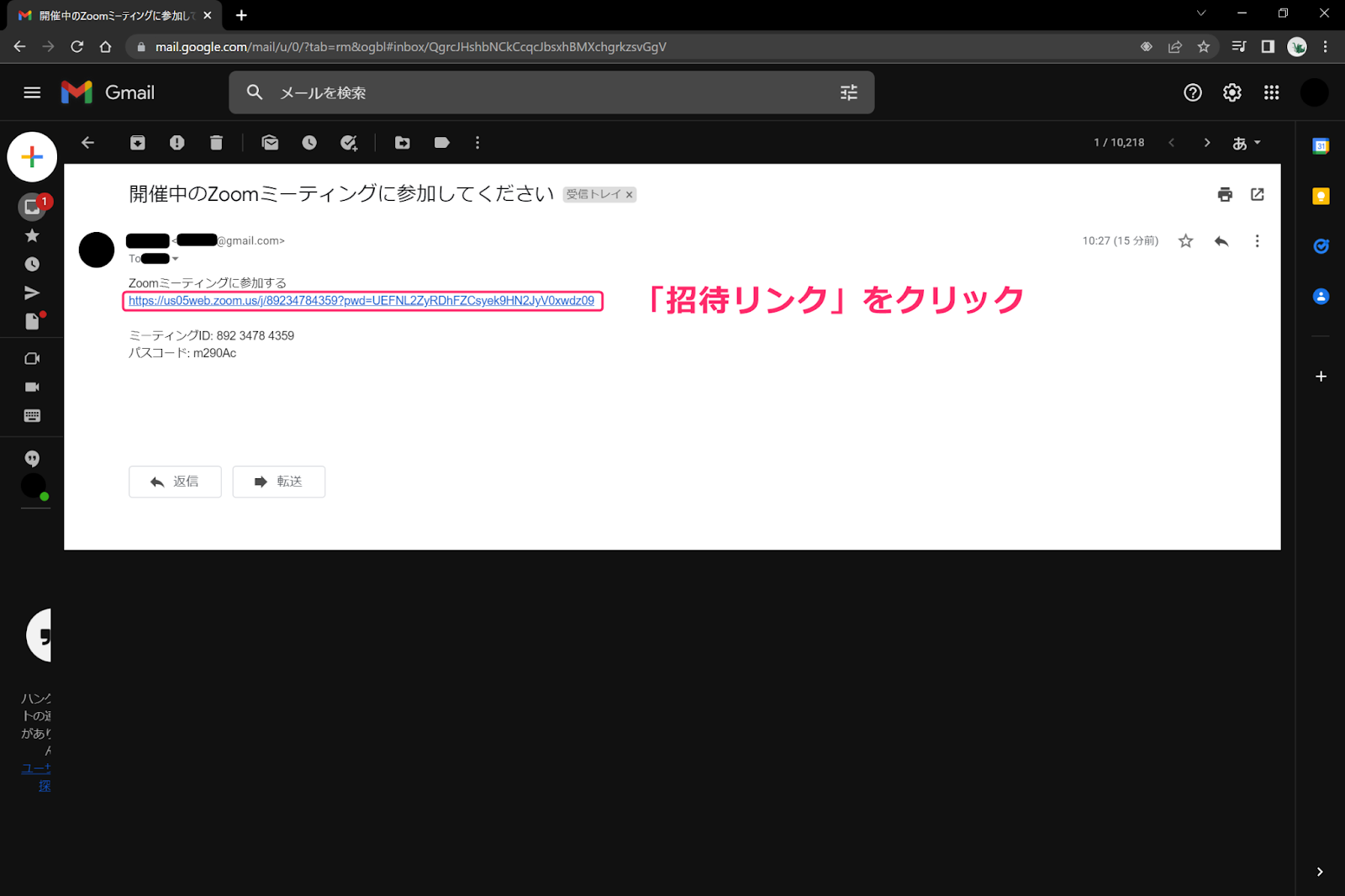Open drafts in sidebar

tap(32, 321)
